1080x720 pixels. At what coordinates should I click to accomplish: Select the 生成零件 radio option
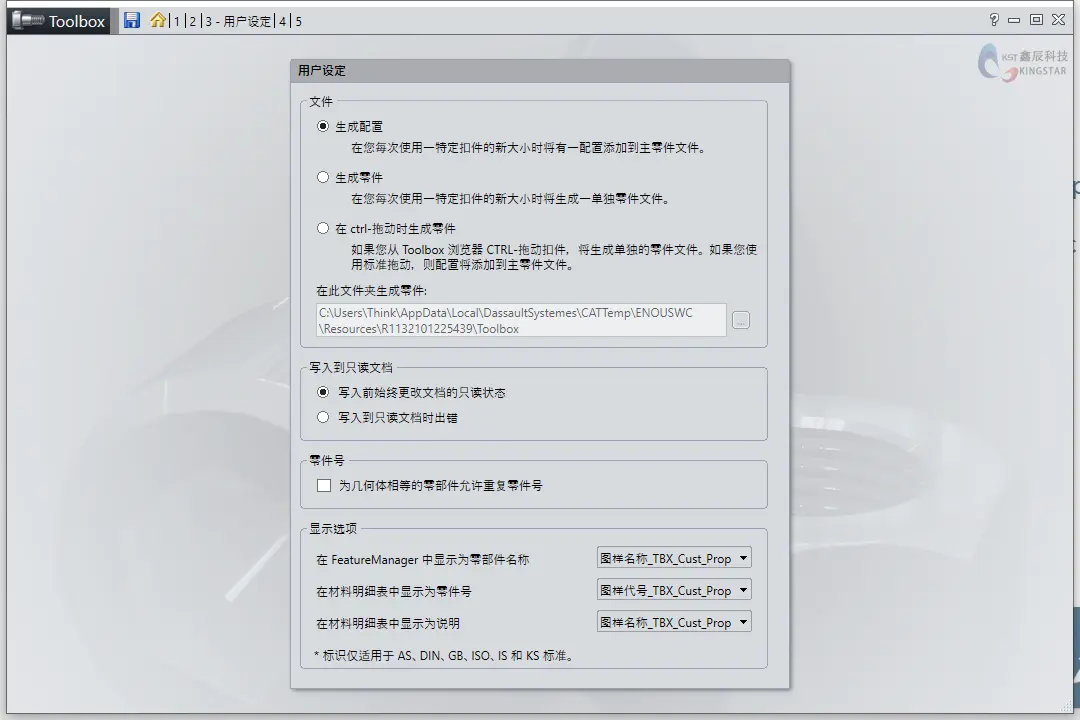(323, 177)
